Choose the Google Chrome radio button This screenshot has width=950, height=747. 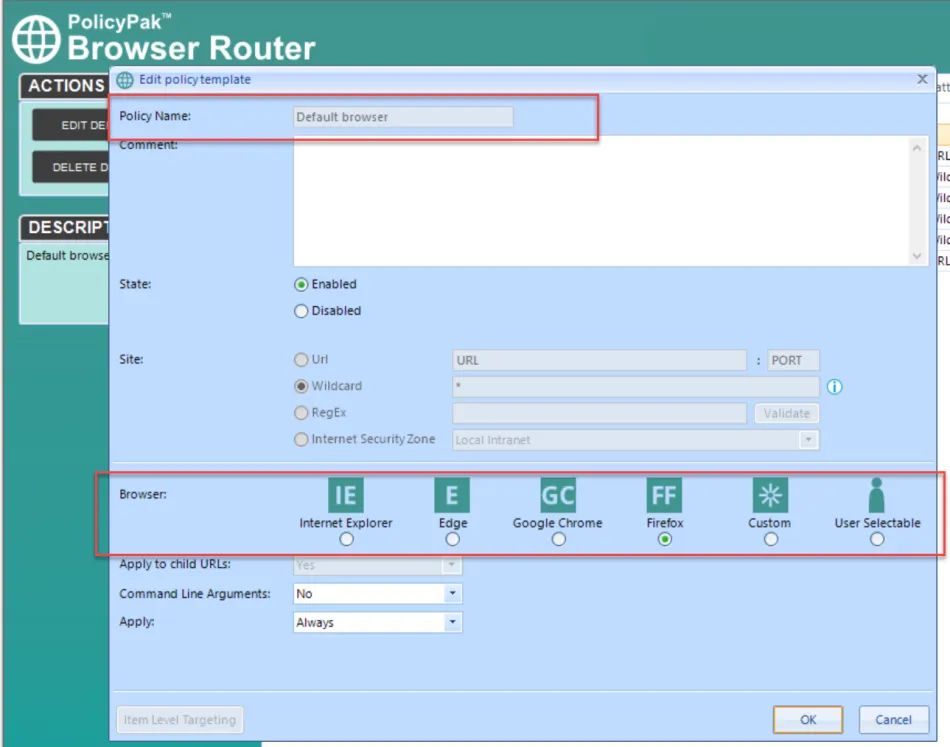pyautogui.click(x=558, y=539)
